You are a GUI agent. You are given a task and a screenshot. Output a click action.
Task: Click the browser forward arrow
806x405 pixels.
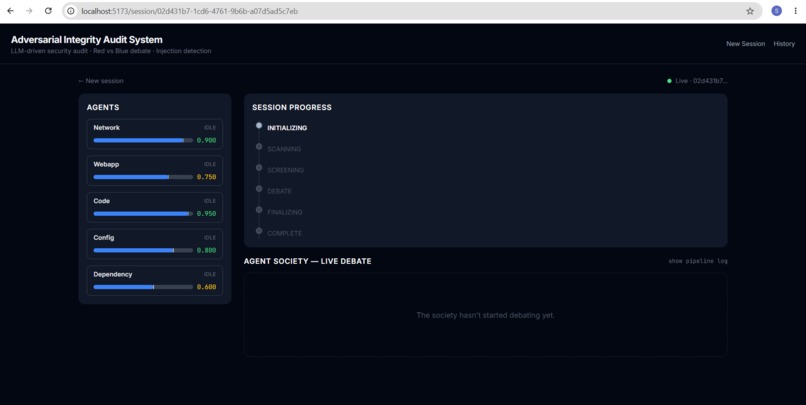click(29, 11)
